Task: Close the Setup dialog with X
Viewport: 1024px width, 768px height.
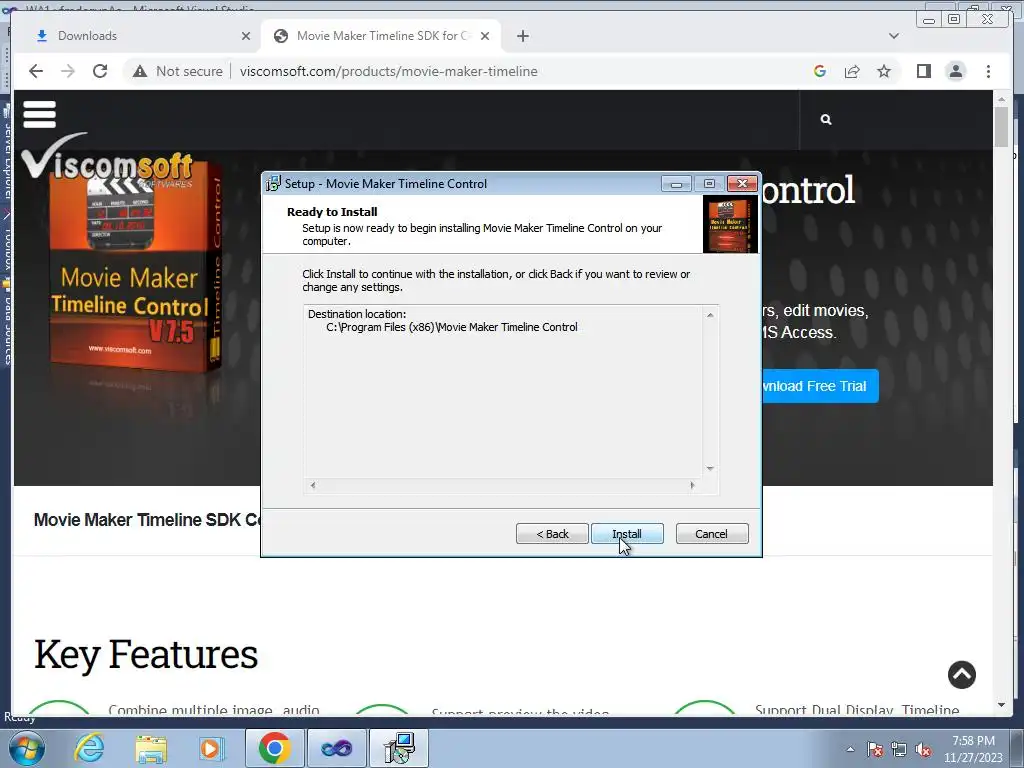Action: pyautogui.click(x=743, y=184)
